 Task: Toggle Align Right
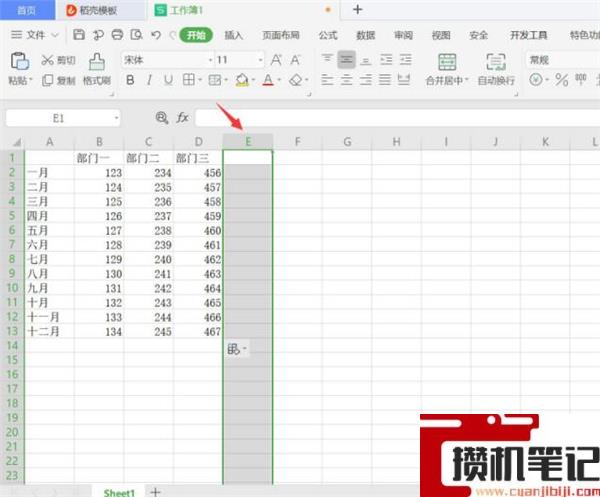click(x=365, y=80)
